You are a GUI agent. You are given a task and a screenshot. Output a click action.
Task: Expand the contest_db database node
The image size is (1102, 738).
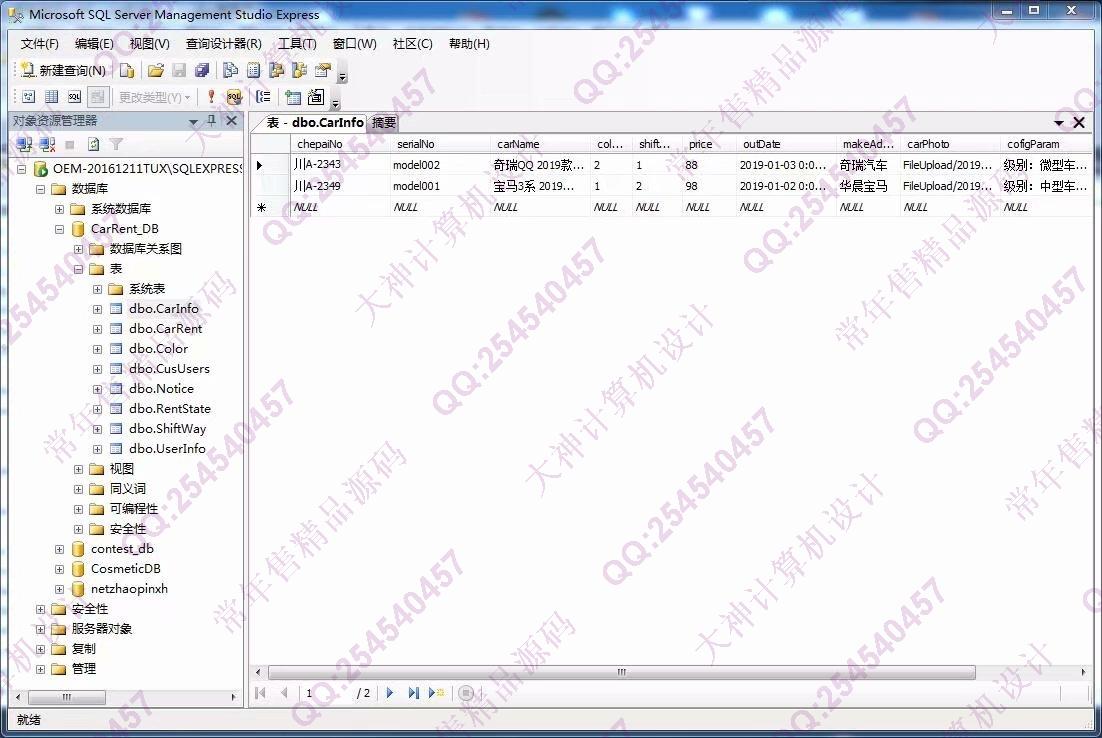60,550
